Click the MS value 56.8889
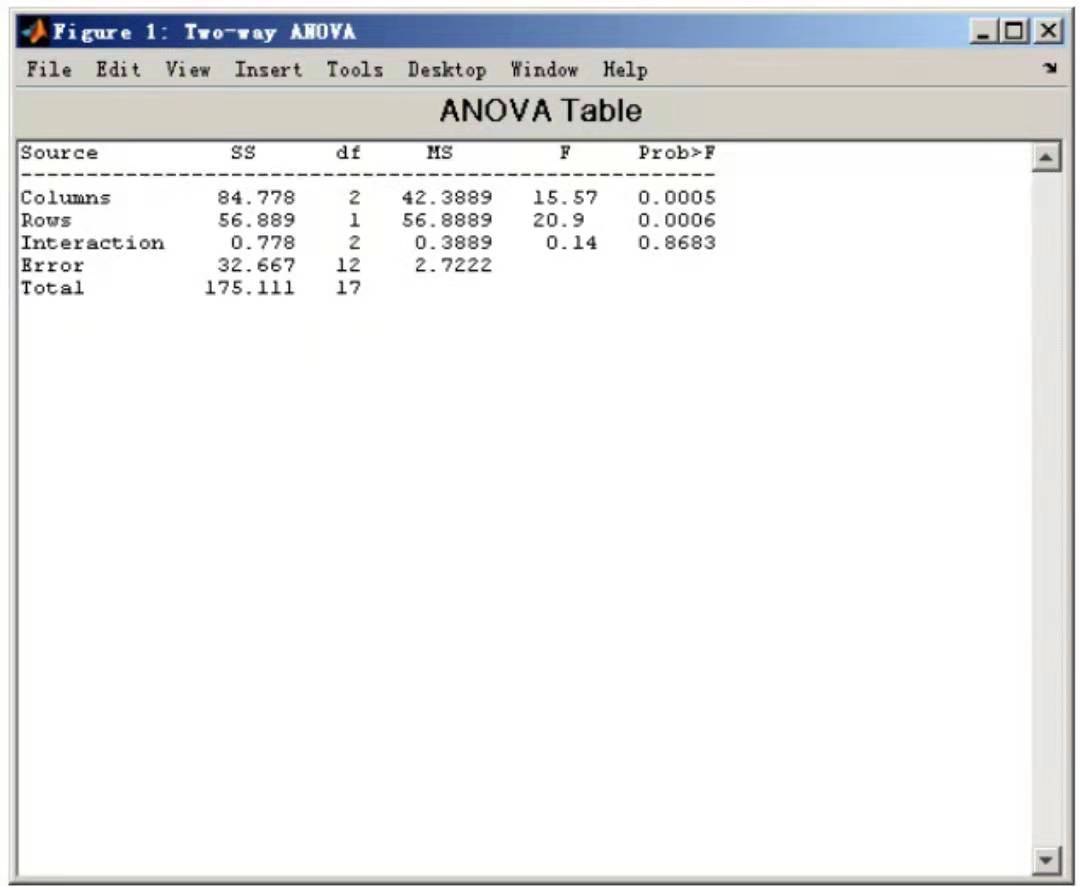Viewport: 1080px width, 887px height. click(447, 220)
